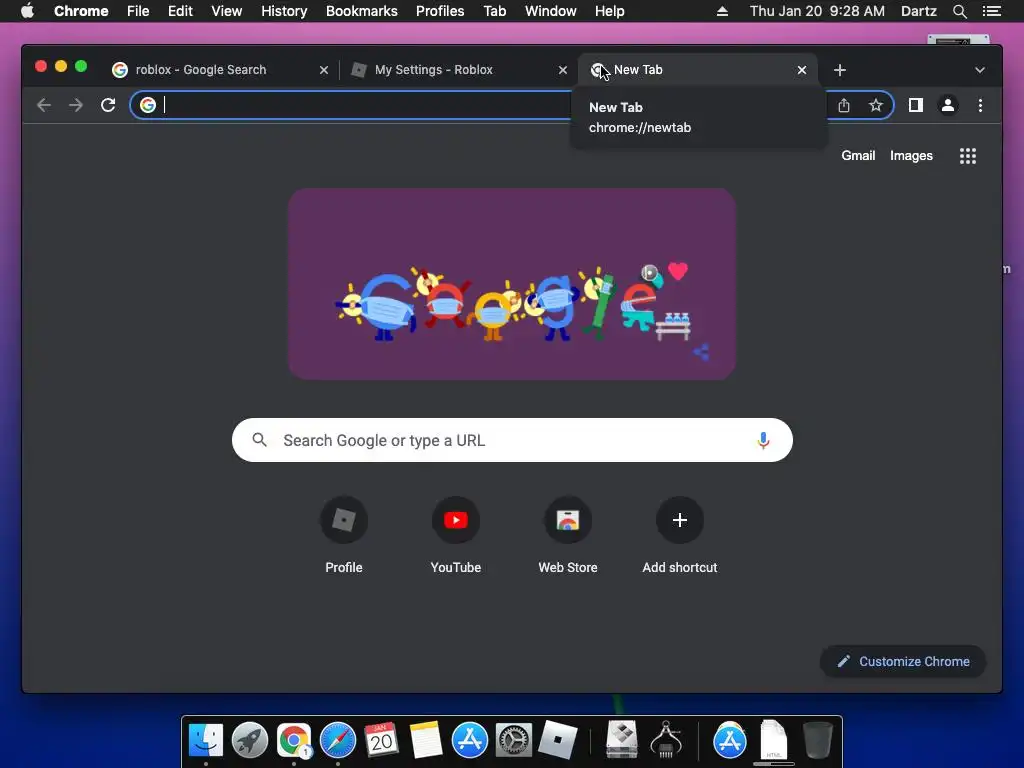Open the File menu
Viewport: 1024px width, 768px height.
pos(138,11)
